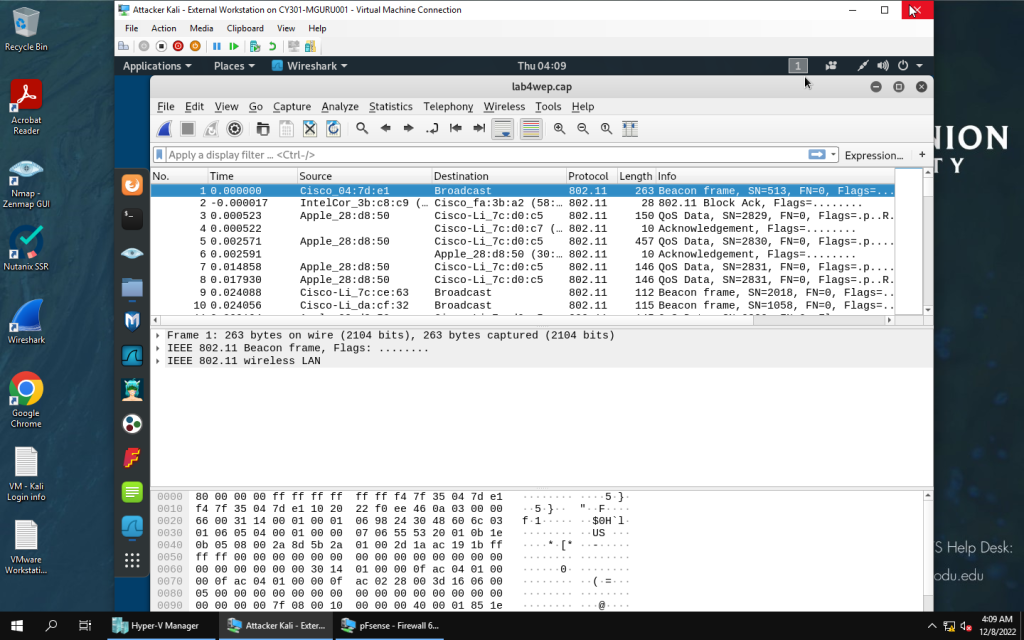Open Wireshark File menu
Screen dimensions: 1024x640
(166, 106)
